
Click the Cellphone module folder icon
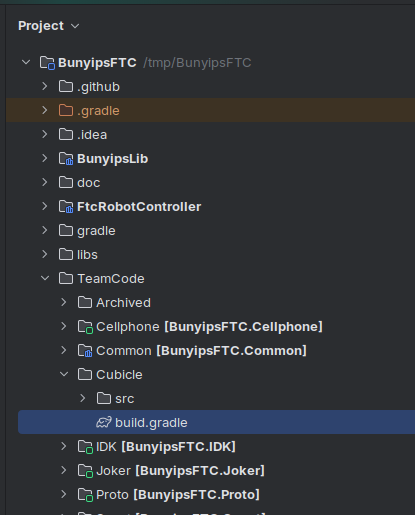tap(85, 327)
